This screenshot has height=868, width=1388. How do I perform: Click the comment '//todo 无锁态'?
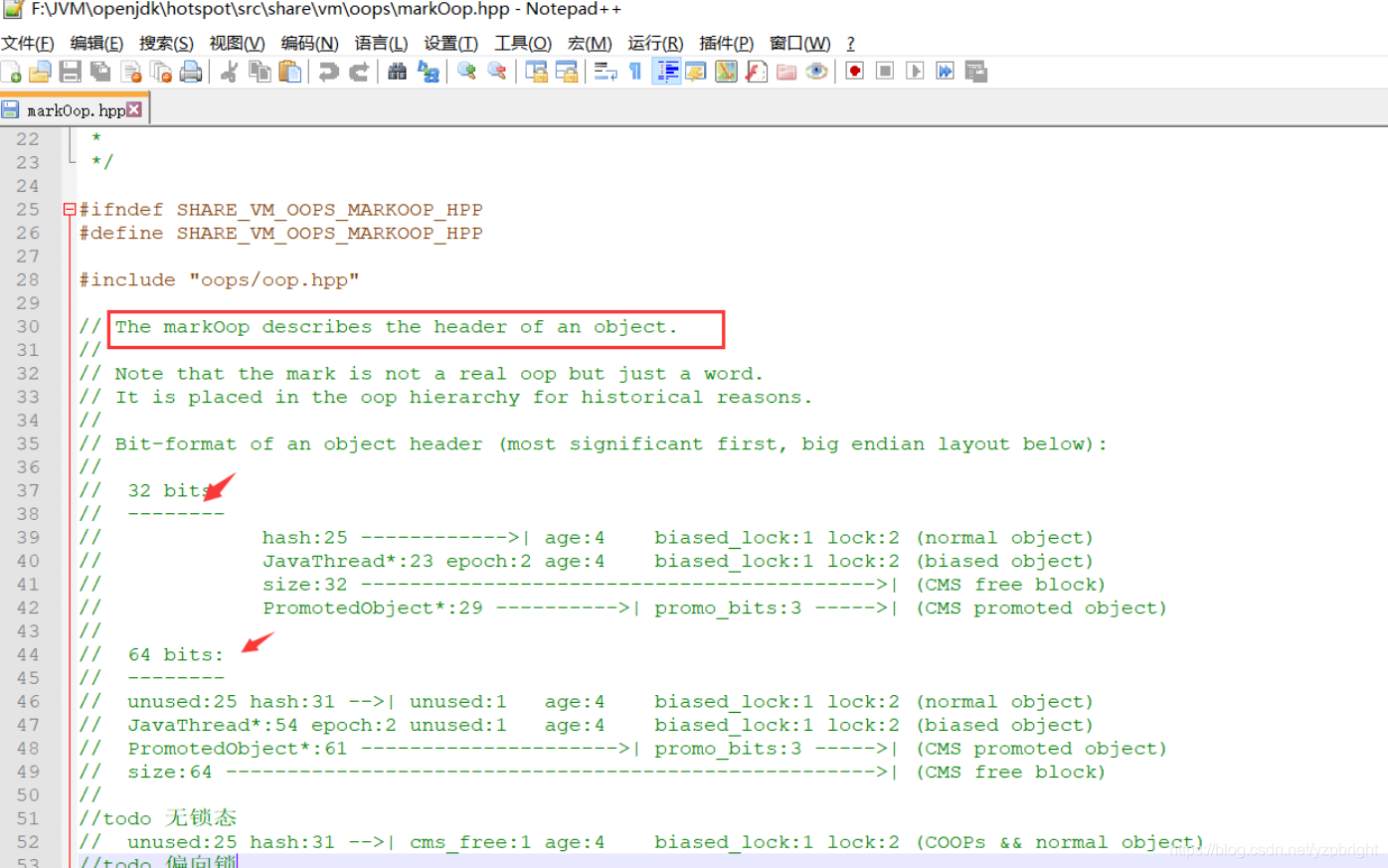tap(158, 818)
